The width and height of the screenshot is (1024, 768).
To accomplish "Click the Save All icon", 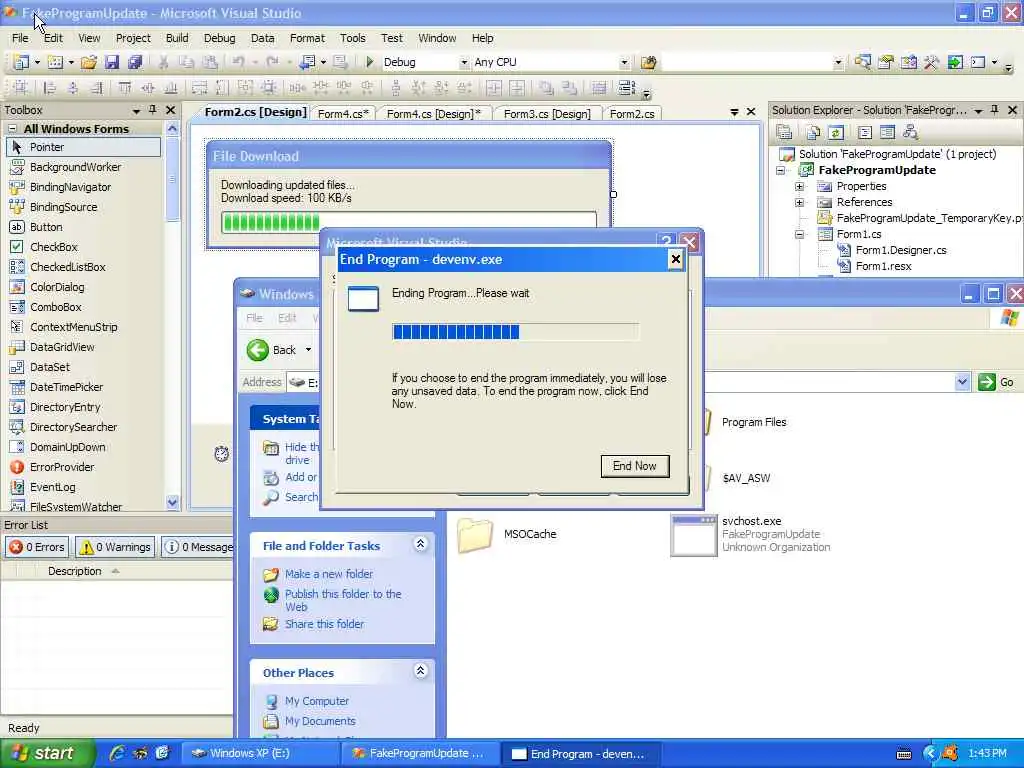I will 135,62.
